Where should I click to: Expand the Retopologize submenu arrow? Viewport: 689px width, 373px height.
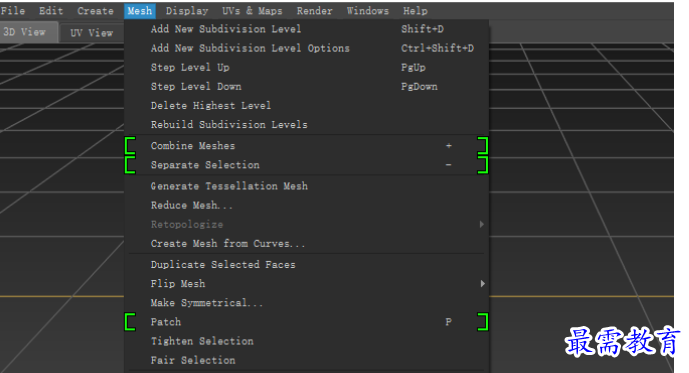pos(482,225)
